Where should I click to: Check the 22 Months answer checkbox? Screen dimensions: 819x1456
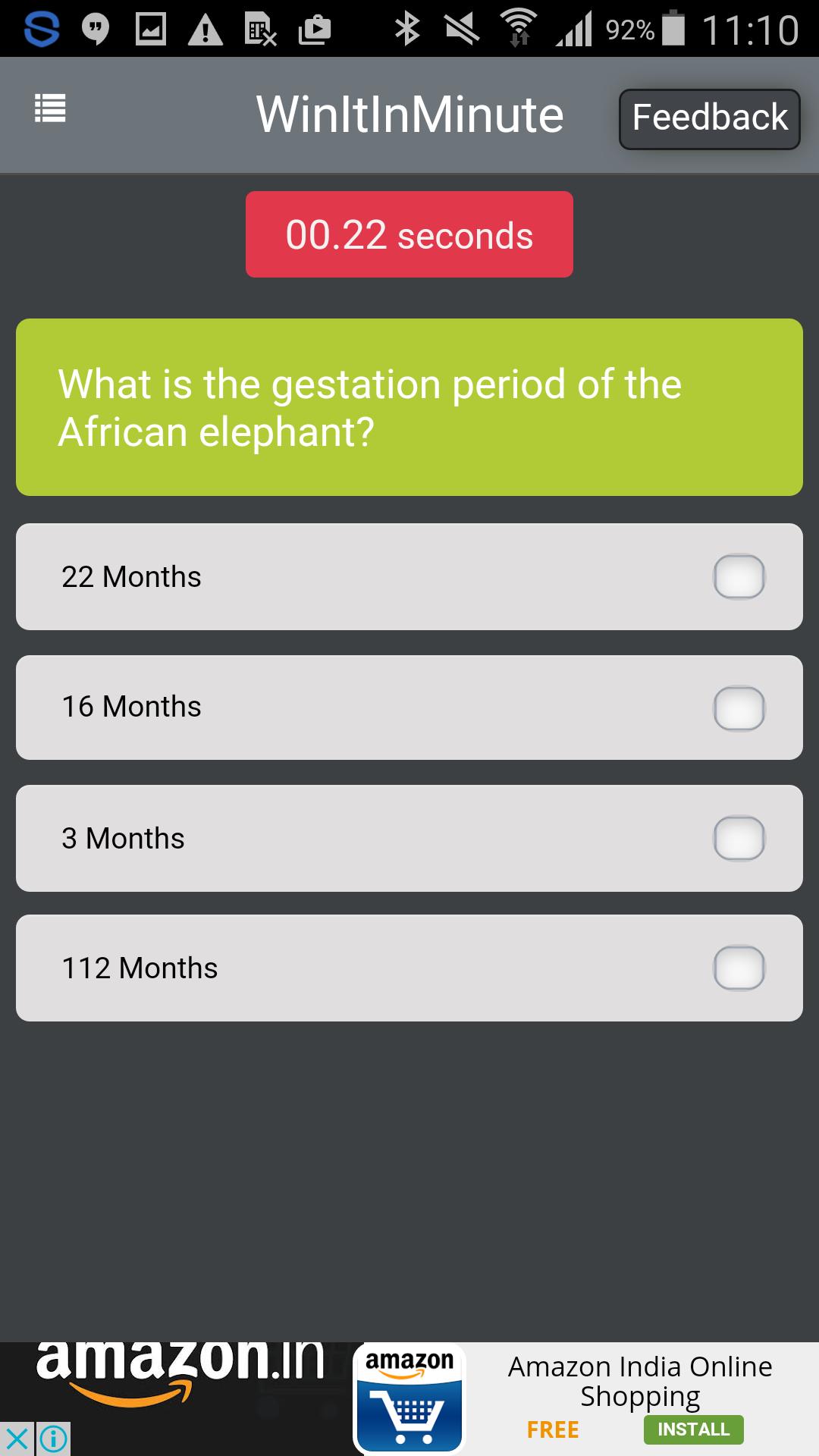click(x=739, y=577)
